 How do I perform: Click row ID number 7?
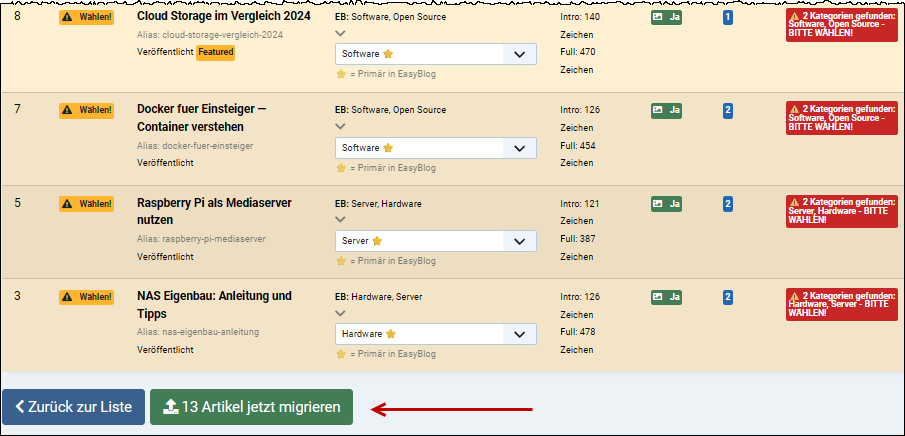(x=17, y=109)
